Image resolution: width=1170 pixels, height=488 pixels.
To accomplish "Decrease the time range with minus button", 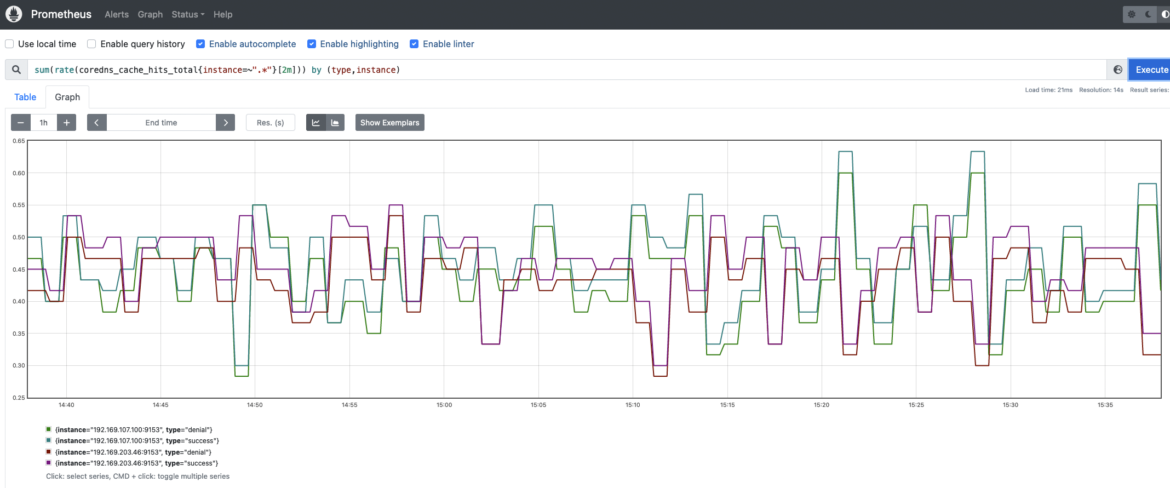I will [21, 122].
